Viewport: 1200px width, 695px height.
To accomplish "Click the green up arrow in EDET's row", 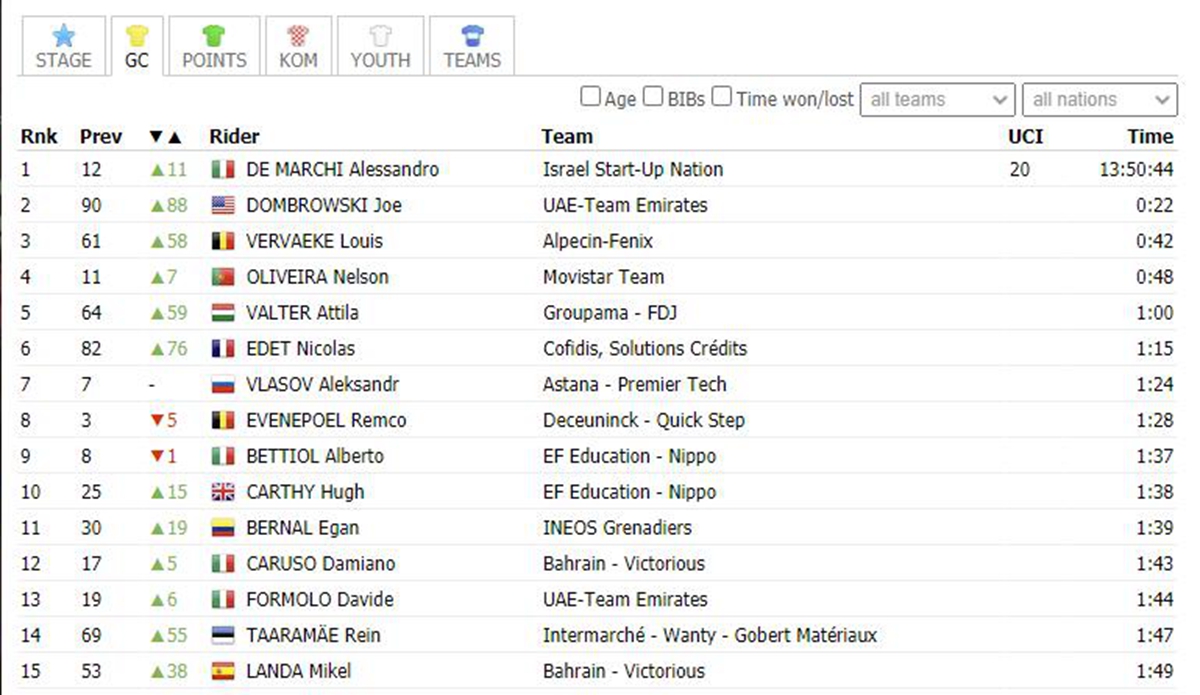I will [156, 349].
